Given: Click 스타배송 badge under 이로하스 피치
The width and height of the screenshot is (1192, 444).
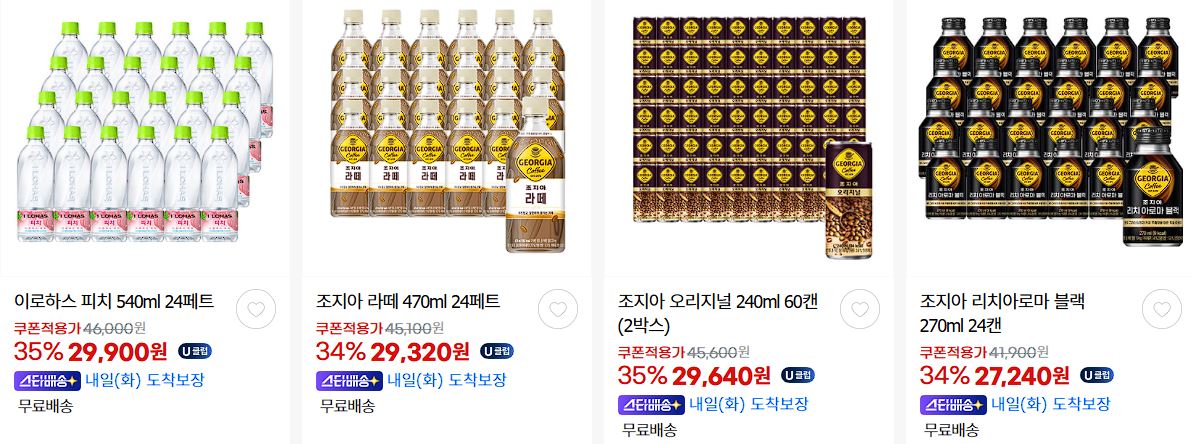Looking at the screenshot, I should pos(47,380).
